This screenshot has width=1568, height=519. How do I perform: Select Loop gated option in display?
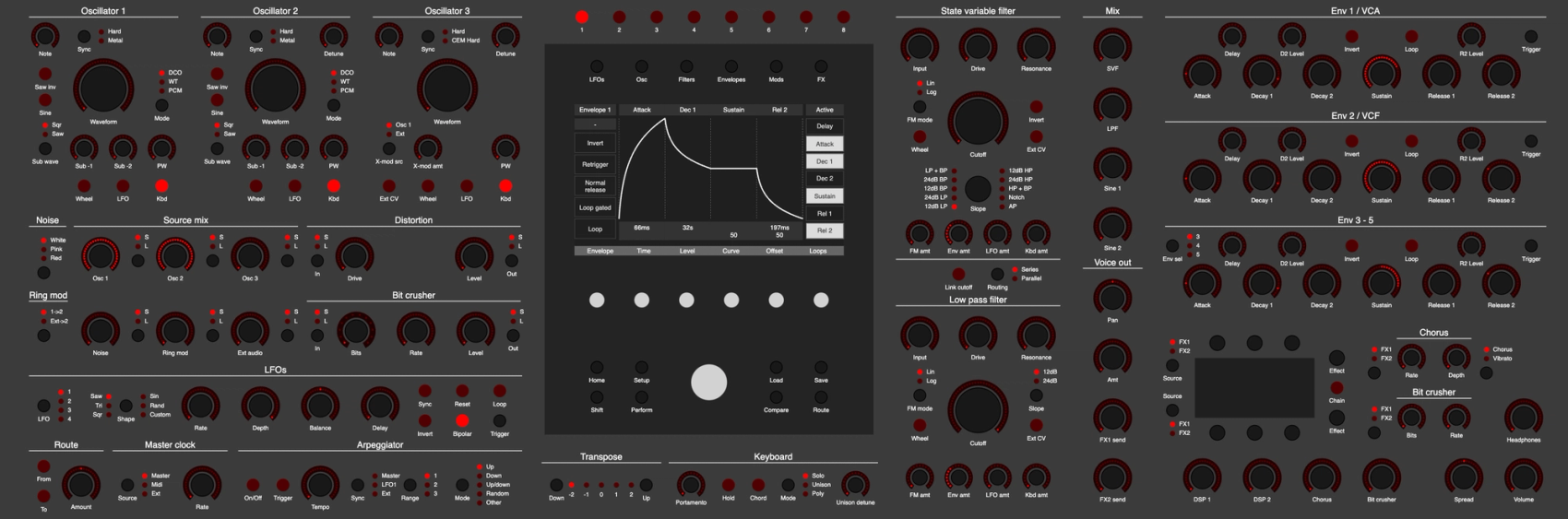tap(595, 207)
